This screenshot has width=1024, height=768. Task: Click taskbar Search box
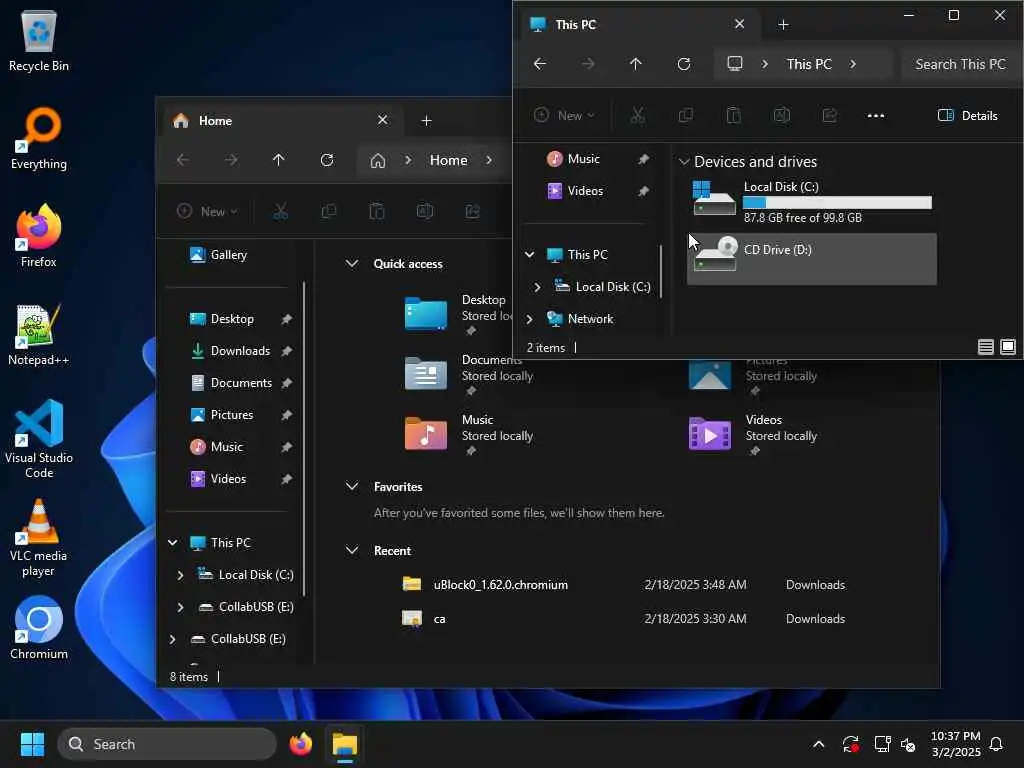pos(167,744)
